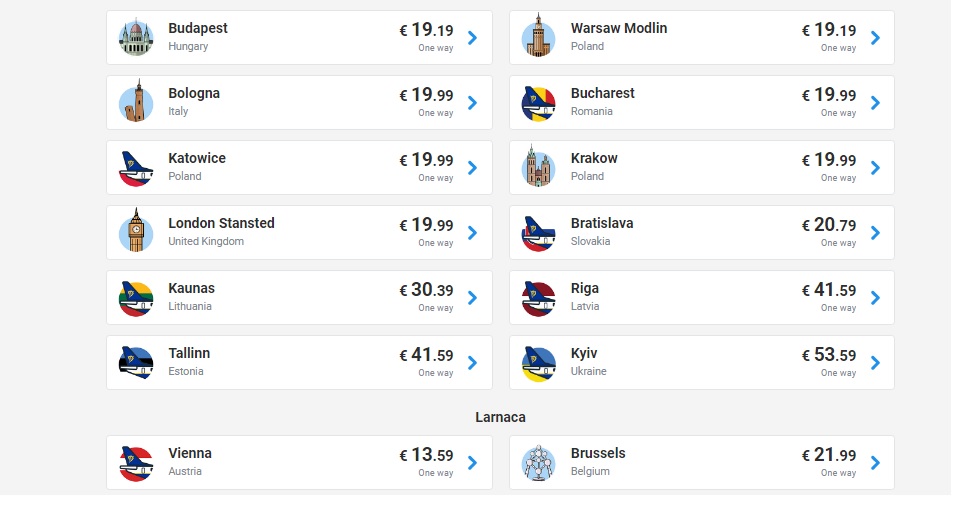
Task: Click the Brussels Atomium icon
Action: click(538, 463)
